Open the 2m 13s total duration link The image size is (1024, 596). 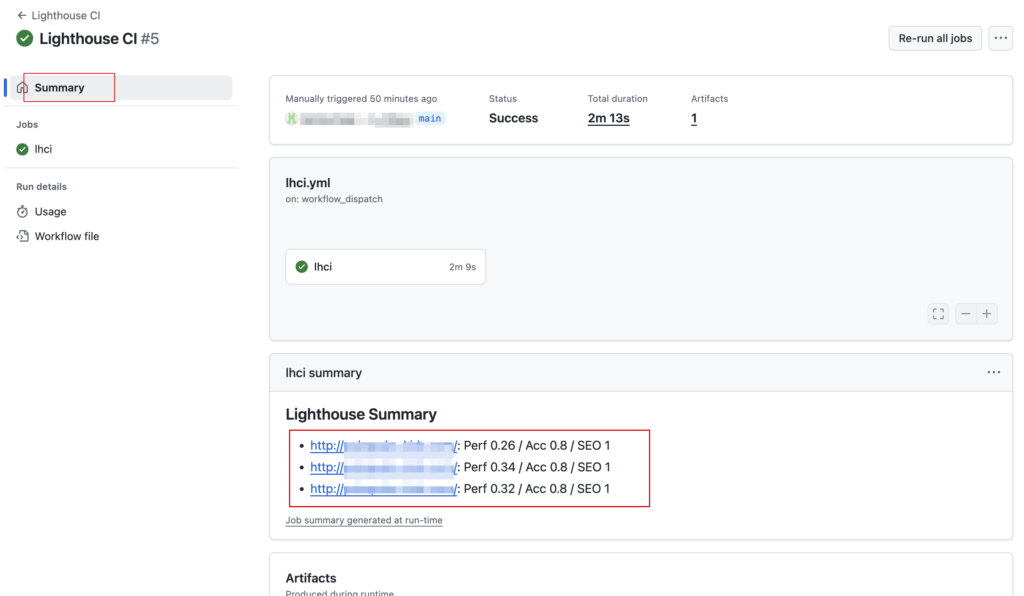click(608, 118)
